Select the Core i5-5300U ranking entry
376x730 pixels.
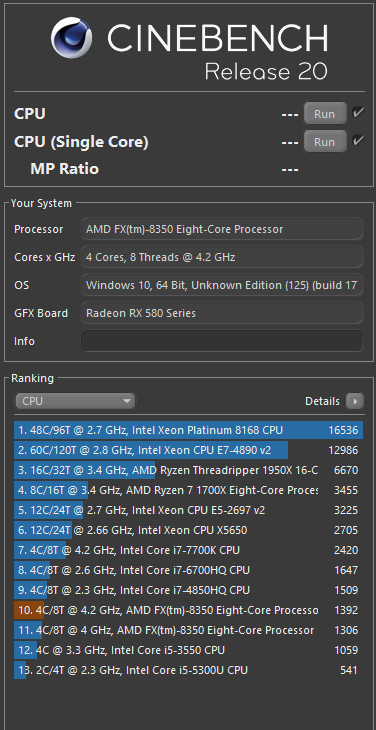(x=188, y=670)
